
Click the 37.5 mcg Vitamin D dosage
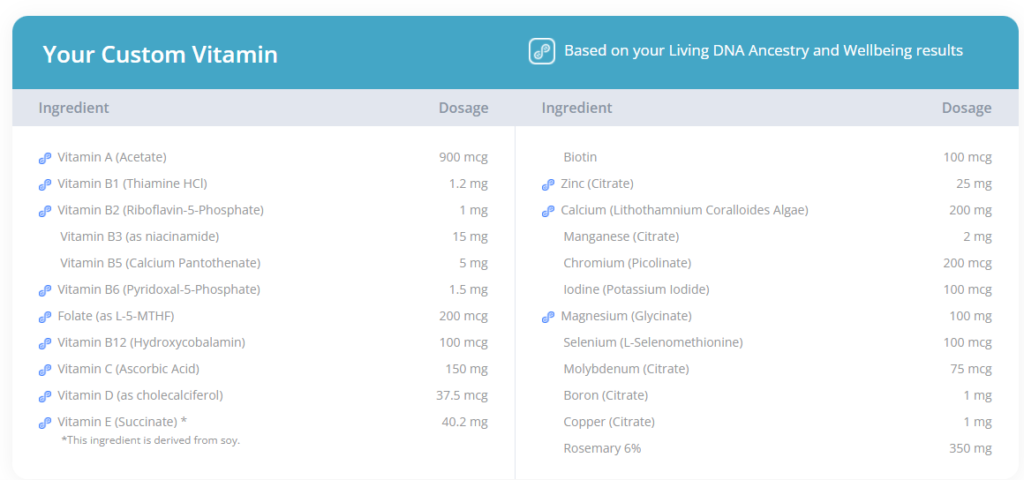click(462, 396)
